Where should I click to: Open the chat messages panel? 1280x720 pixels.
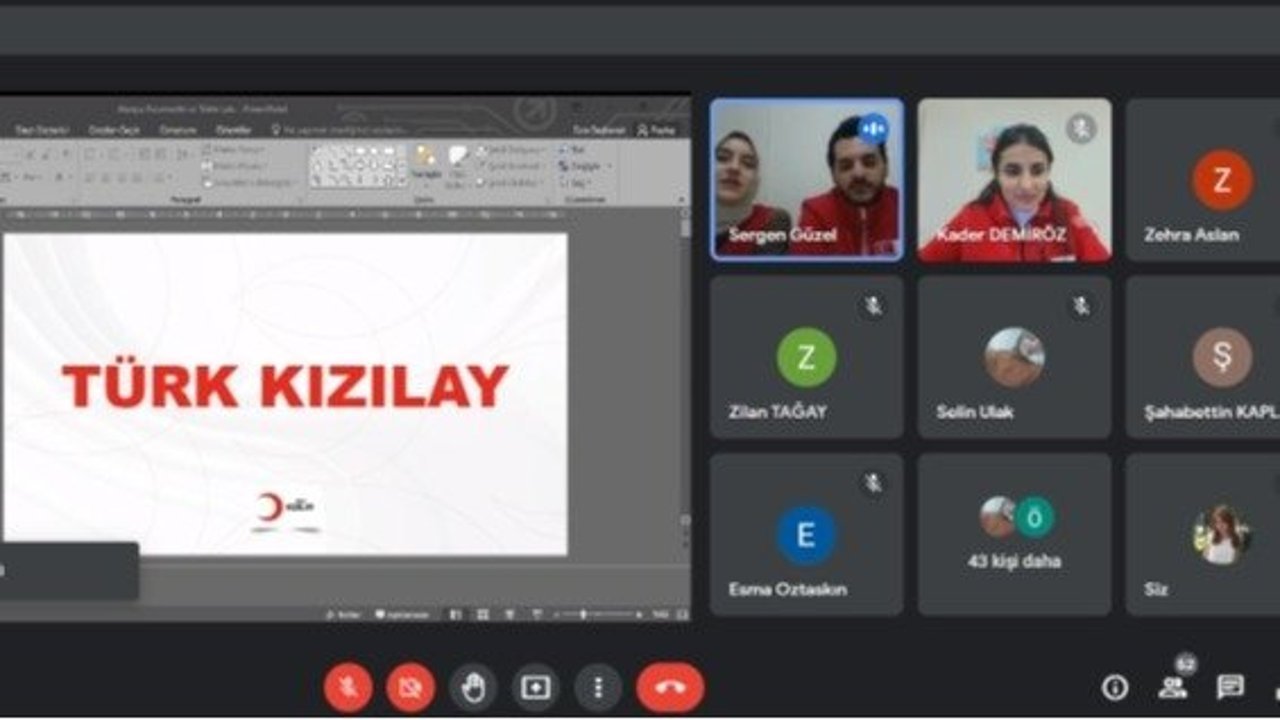click(1230, 687)
